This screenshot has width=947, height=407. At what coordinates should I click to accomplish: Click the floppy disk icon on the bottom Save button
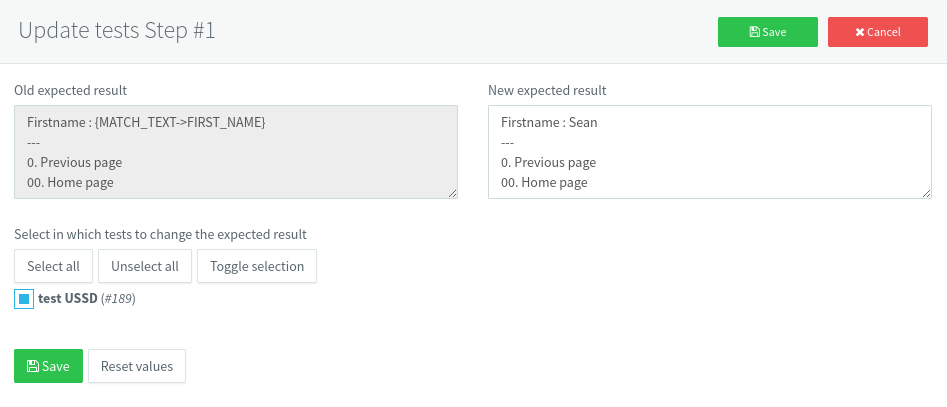pyautogui.click(x=33, y=366)
